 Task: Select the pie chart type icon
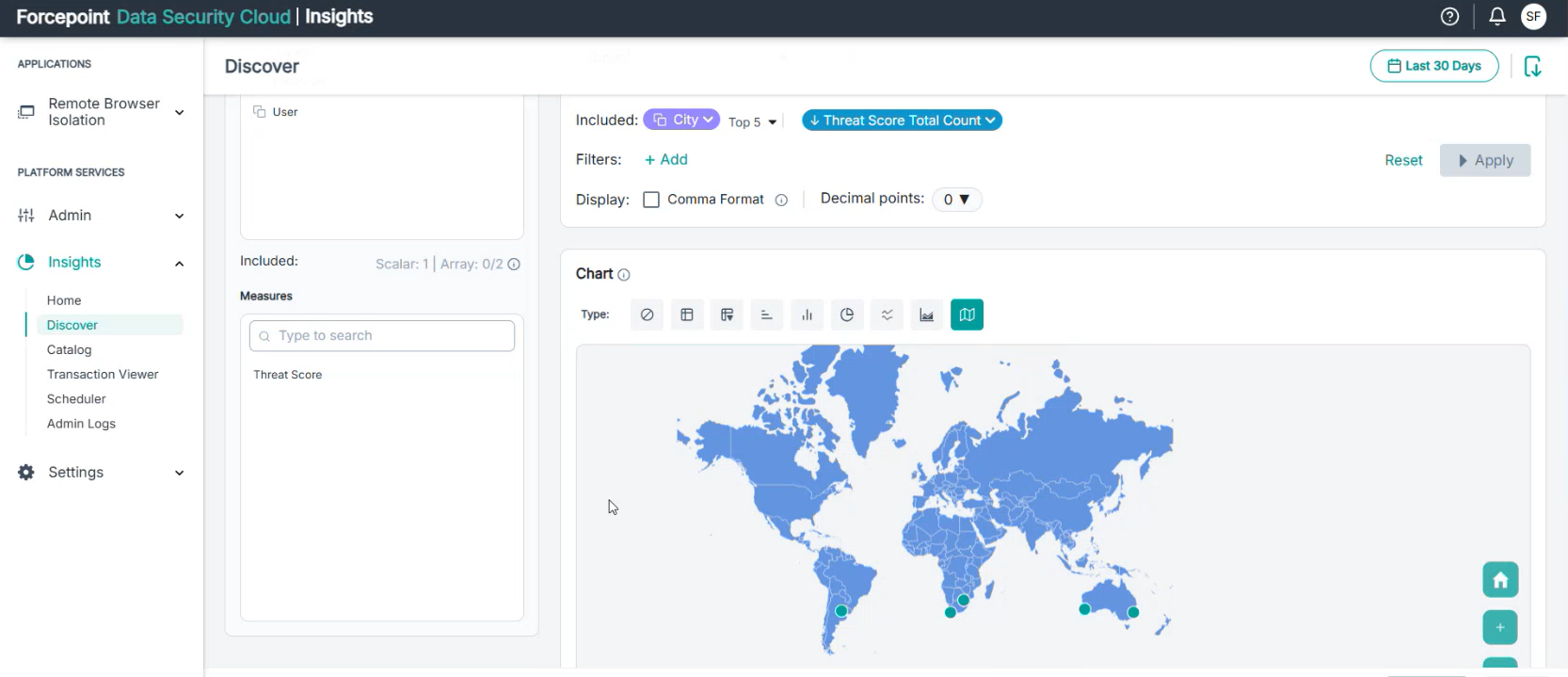(846, 314)
